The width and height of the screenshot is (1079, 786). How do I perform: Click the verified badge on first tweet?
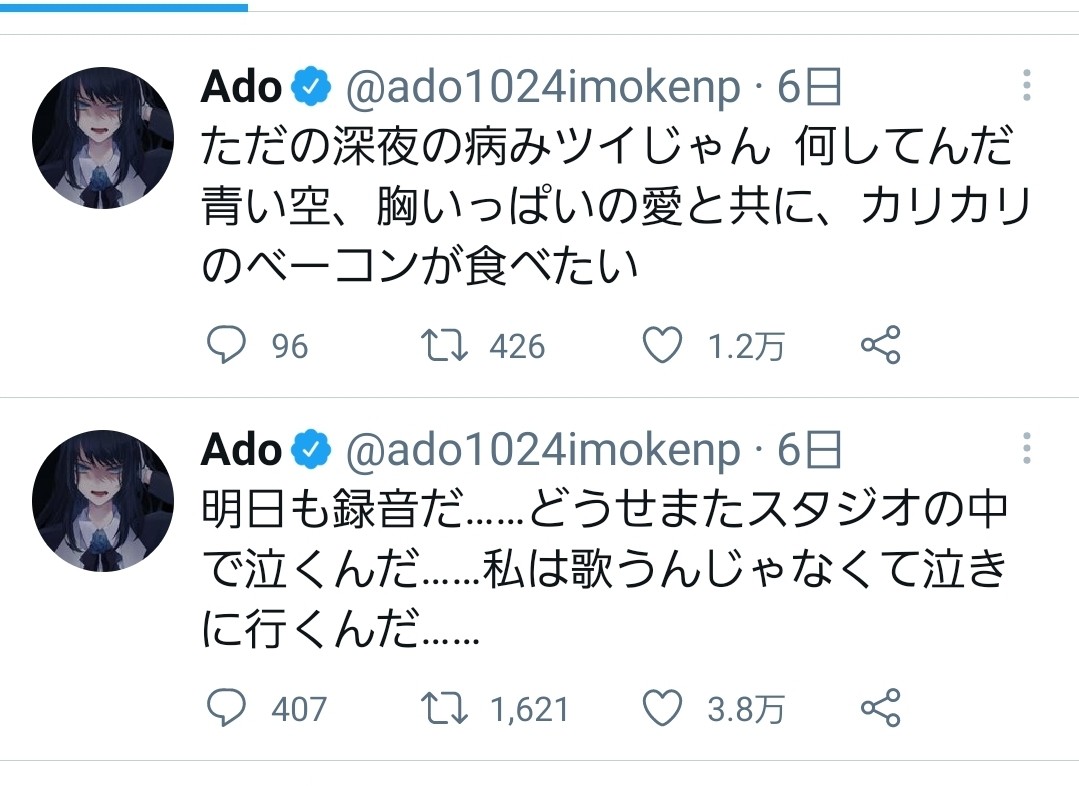click(x=312, y=88)
